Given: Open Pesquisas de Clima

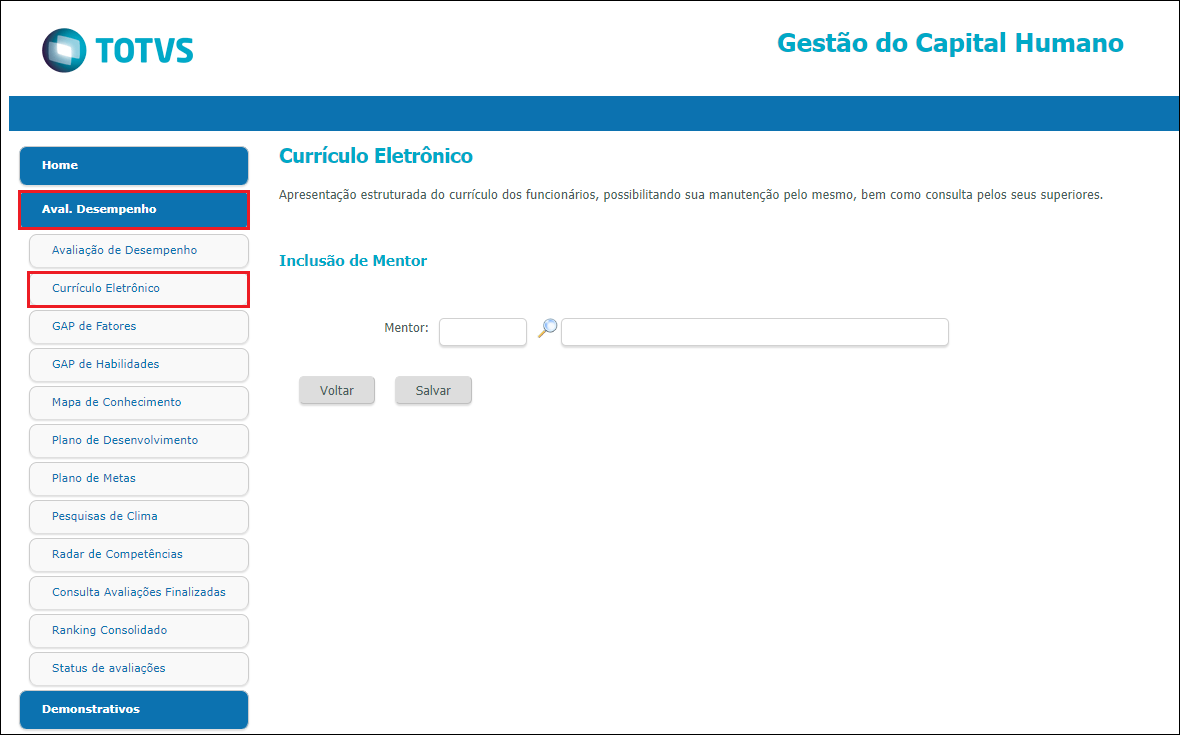Looking at the screenshot, I should [138, 516].
